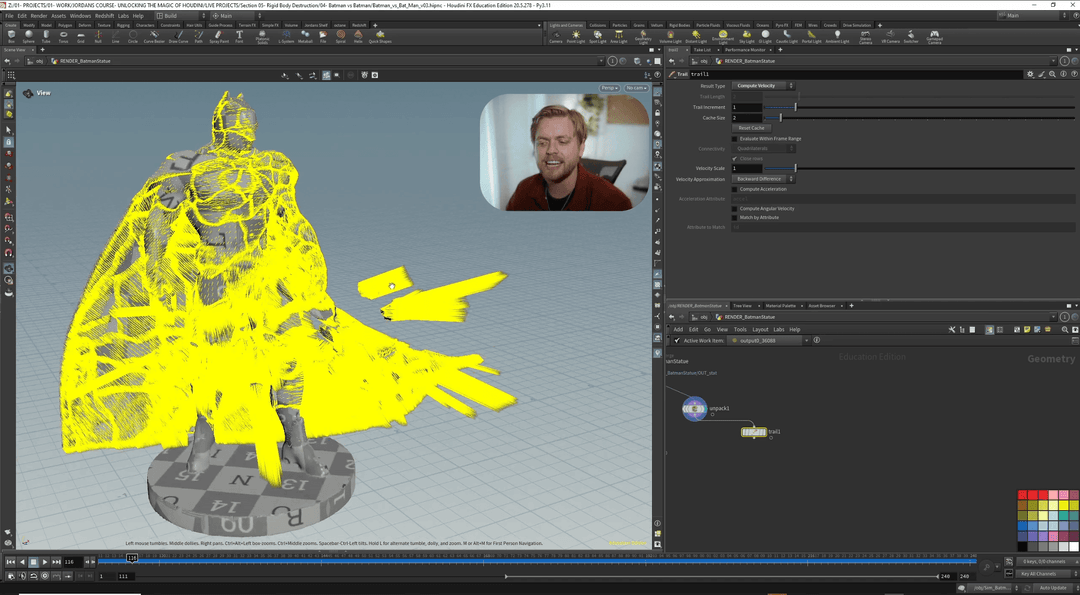The width and height of the screenshot is (1080, 595).
Task: Select the Sphere tool in the Create shelf
Action: click(x=28, y=36)
